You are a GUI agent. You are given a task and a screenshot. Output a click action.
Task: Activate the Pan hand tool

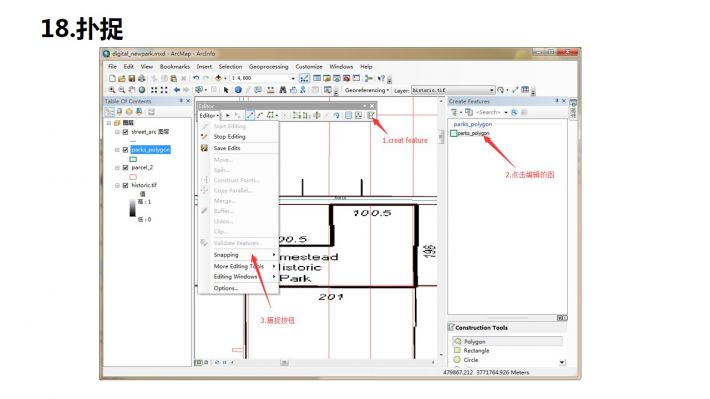click(132, 90)
